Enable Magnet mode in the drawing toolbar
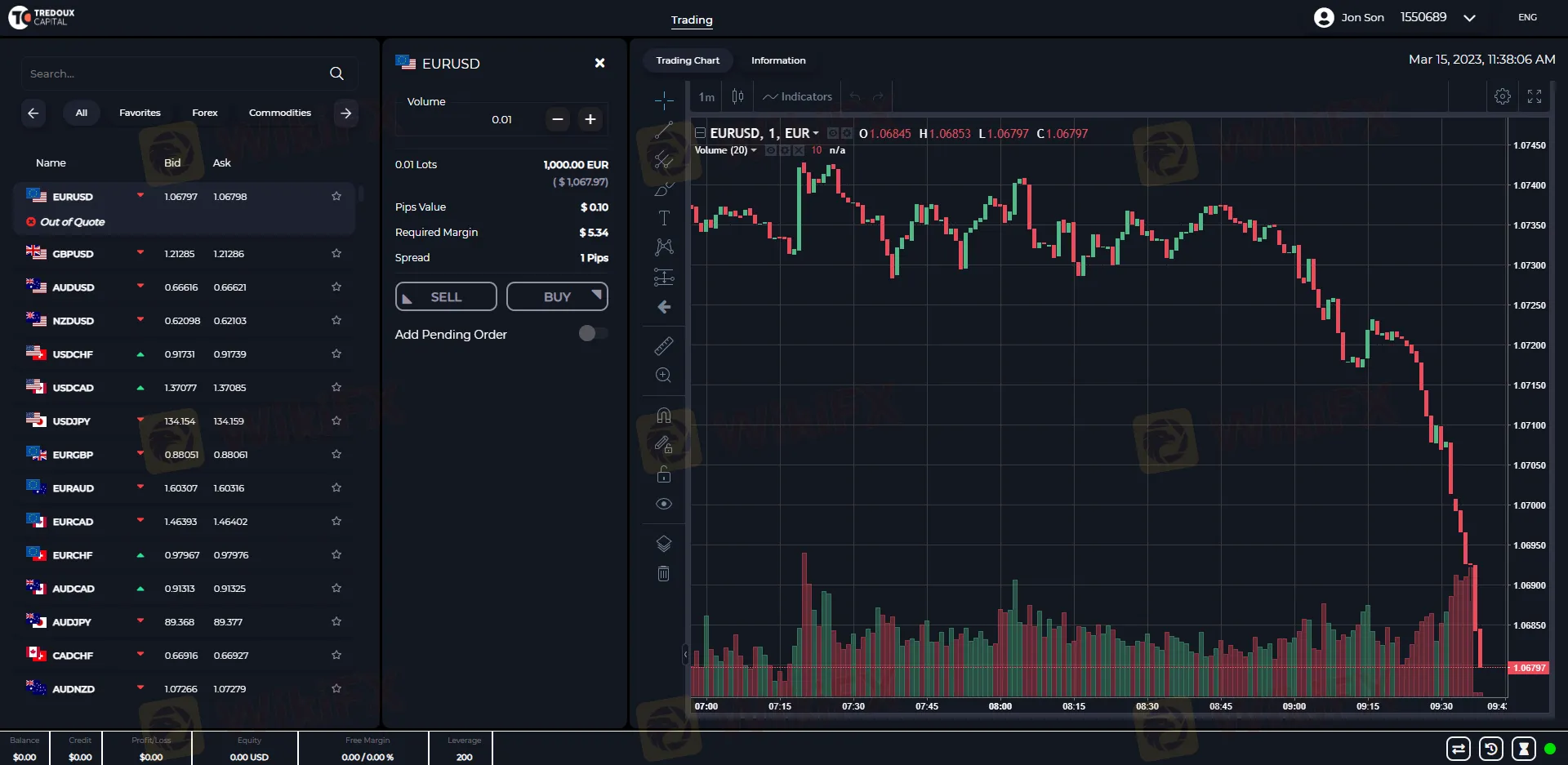Image resolution: width=1568 pixels, height=765 pixels. [x=664, y=415]
